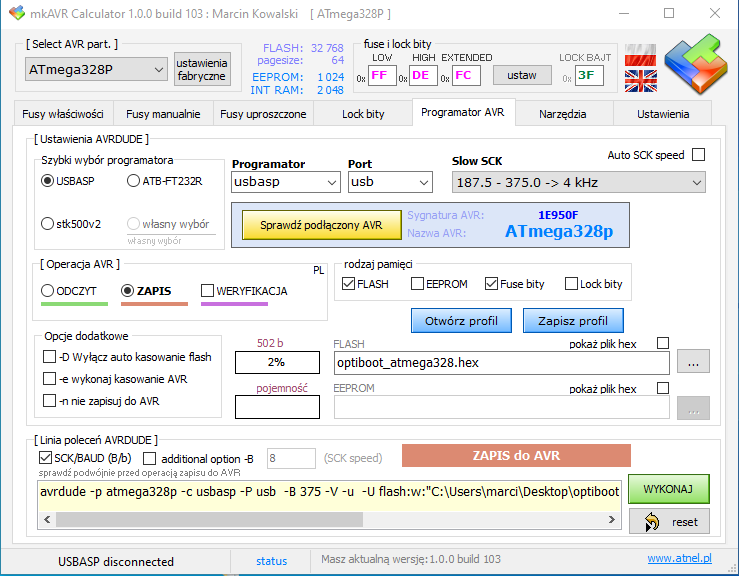Click the EEPROM file path field

coord(501,407)
